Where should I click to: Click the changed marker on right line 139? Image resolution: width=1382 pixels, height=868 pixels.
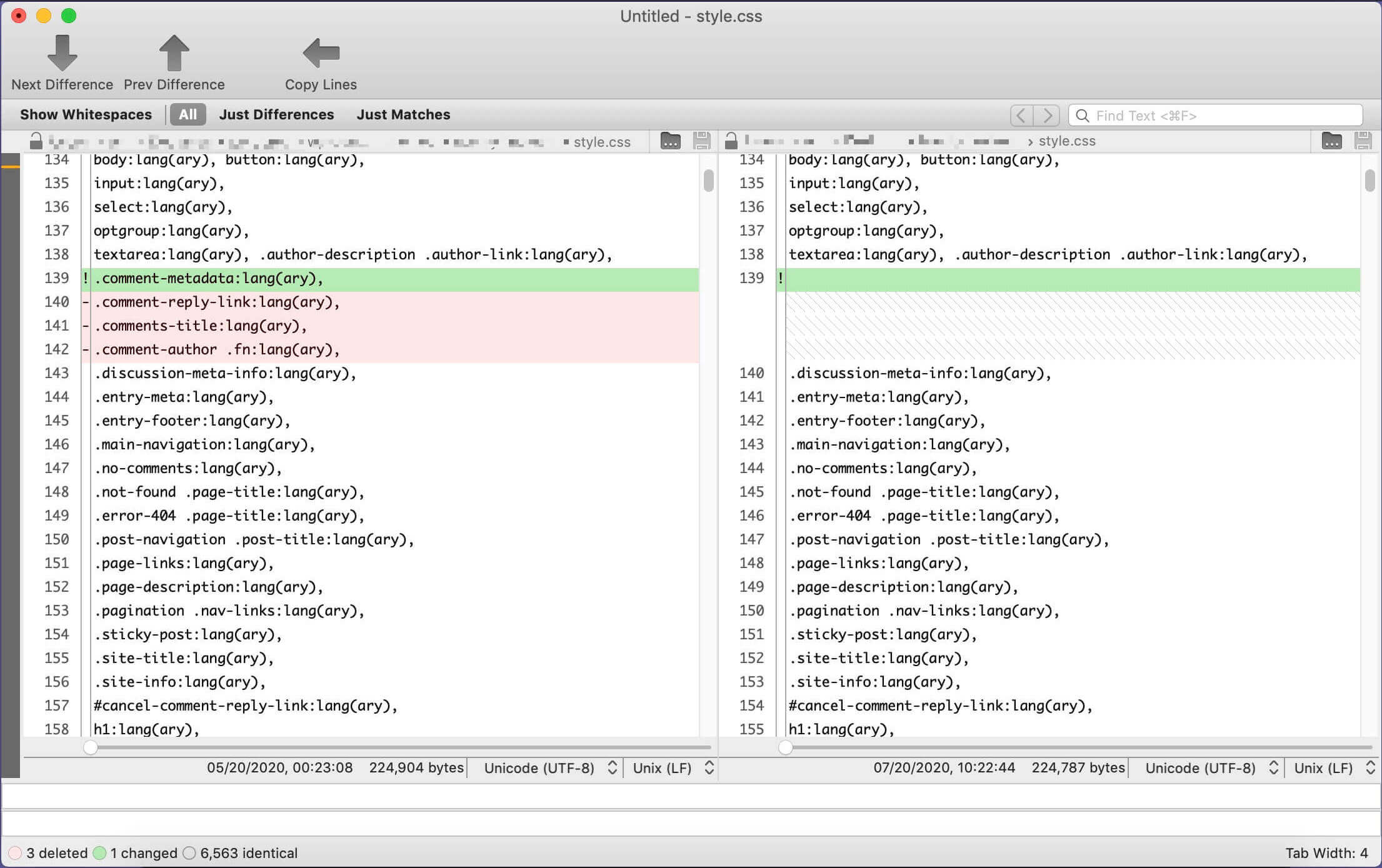point(781,278)
